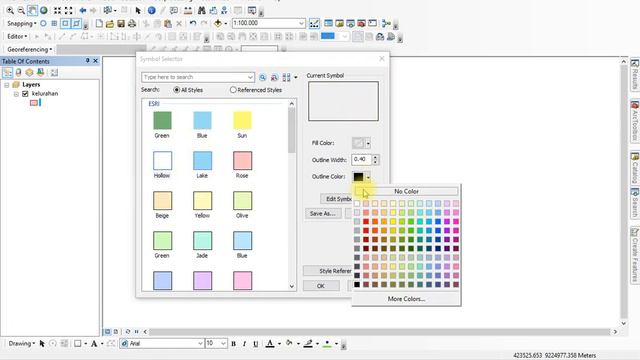Viewport: 640px width, 360px height.
Task: Activate the Identify info tool
Action: (x=151, y=10)
